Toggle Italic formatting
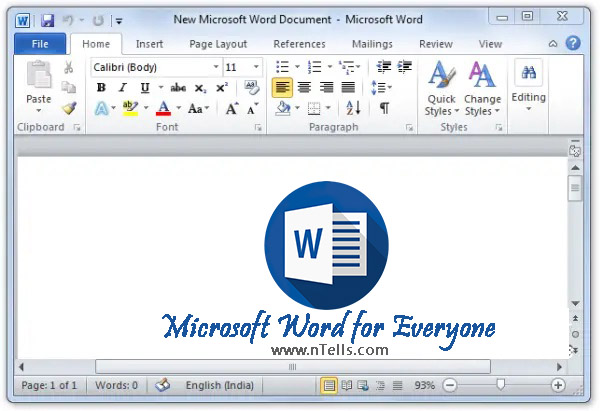 point(122,88)
